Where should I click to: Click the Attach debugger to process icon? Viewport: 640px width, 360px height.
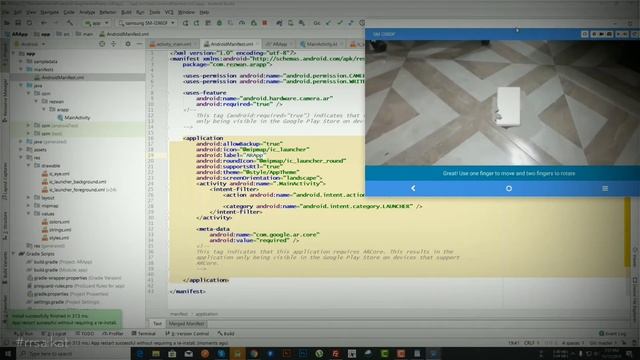click(253, 23)
